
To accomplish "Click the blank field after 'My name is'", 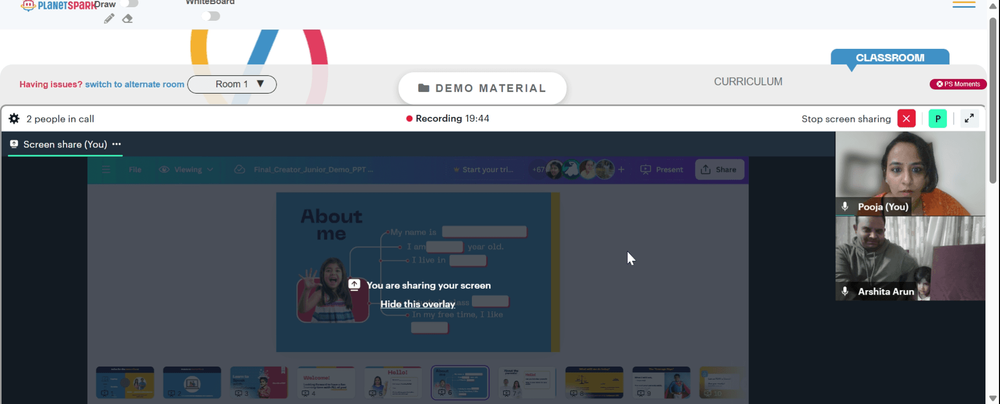I will pyautogui.click(x=484, y=232).
